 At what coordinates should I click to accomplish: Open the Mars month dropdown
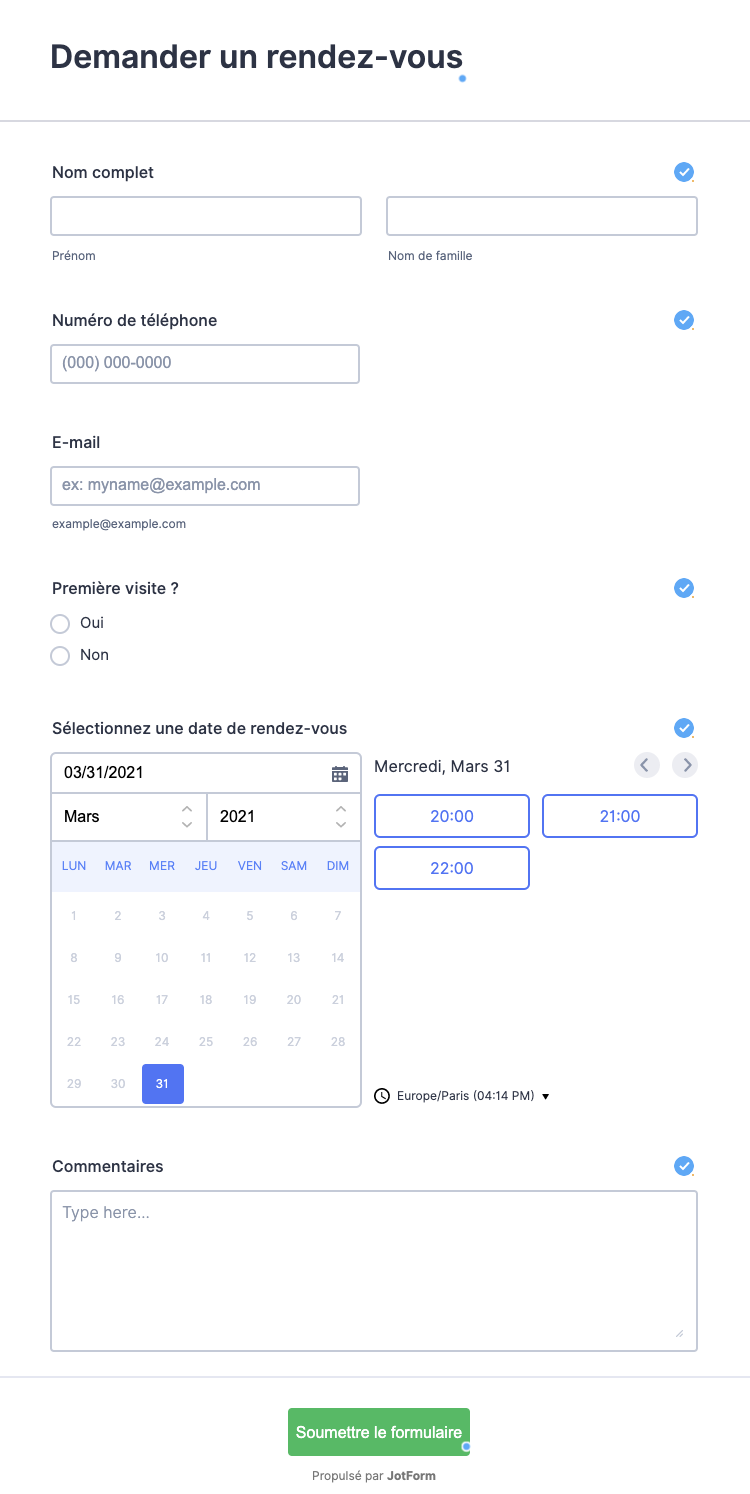(x=128, y=817)
